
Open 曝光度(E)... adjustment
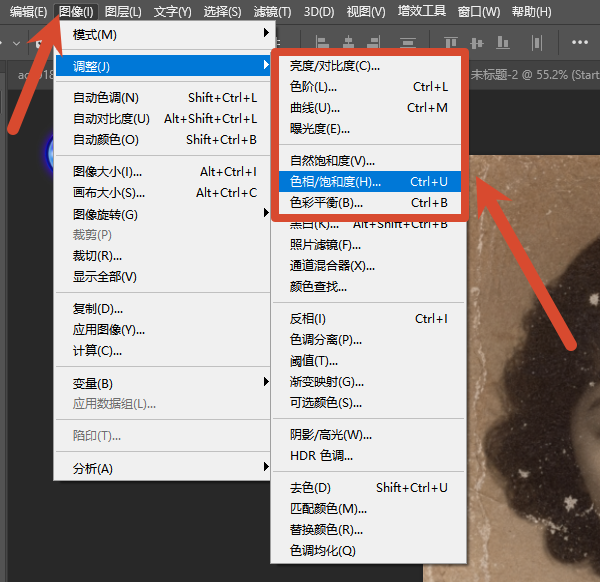tap(370, 129)
